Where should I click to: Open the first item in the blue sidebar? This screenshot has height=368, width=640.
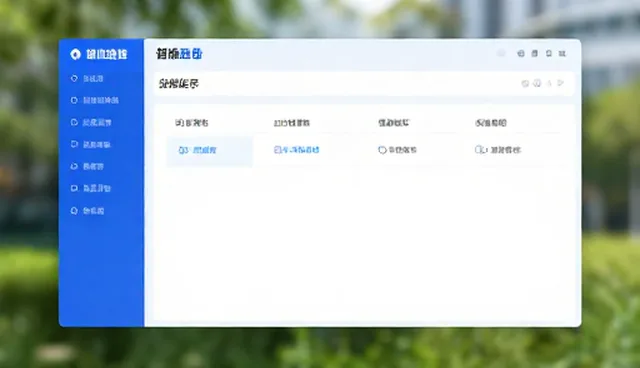(x=87, y=78)
